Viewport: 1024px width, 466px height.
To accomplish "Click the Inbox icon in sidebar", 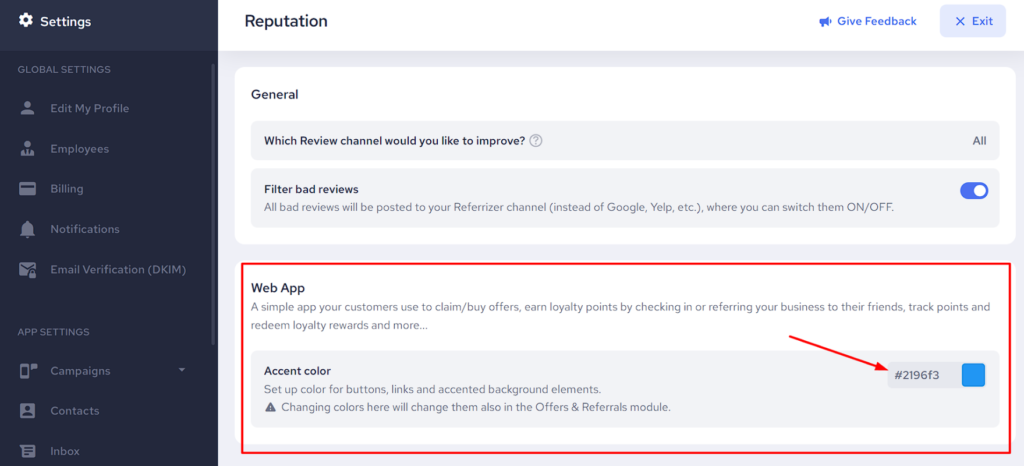I will 28,451.
